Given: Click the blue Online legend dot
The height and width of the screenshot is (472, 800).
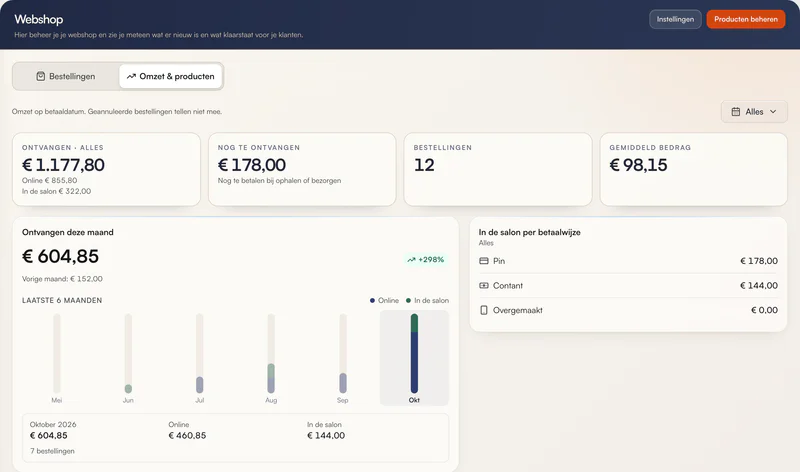Looking at the screenshot, I should pos(372,301).
